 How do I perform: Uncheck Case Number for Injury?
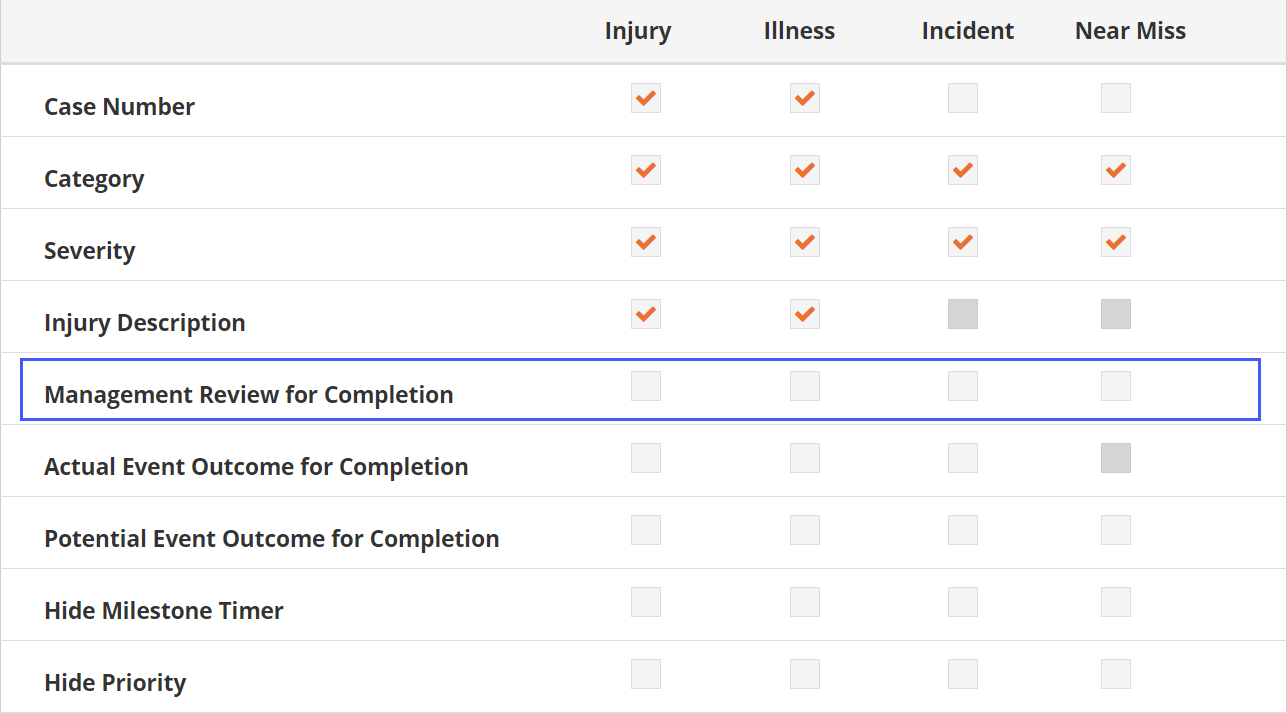pos(646,98)
